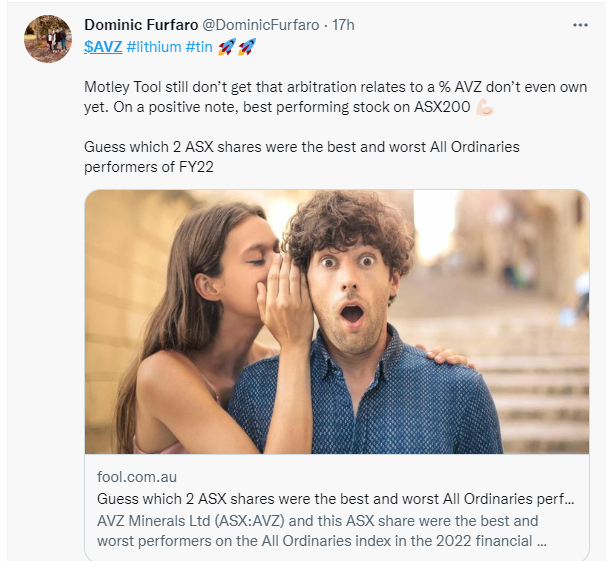Search the #lithium hashtag
The height and width of the screenshot is (561, 606).
(154, 46)
